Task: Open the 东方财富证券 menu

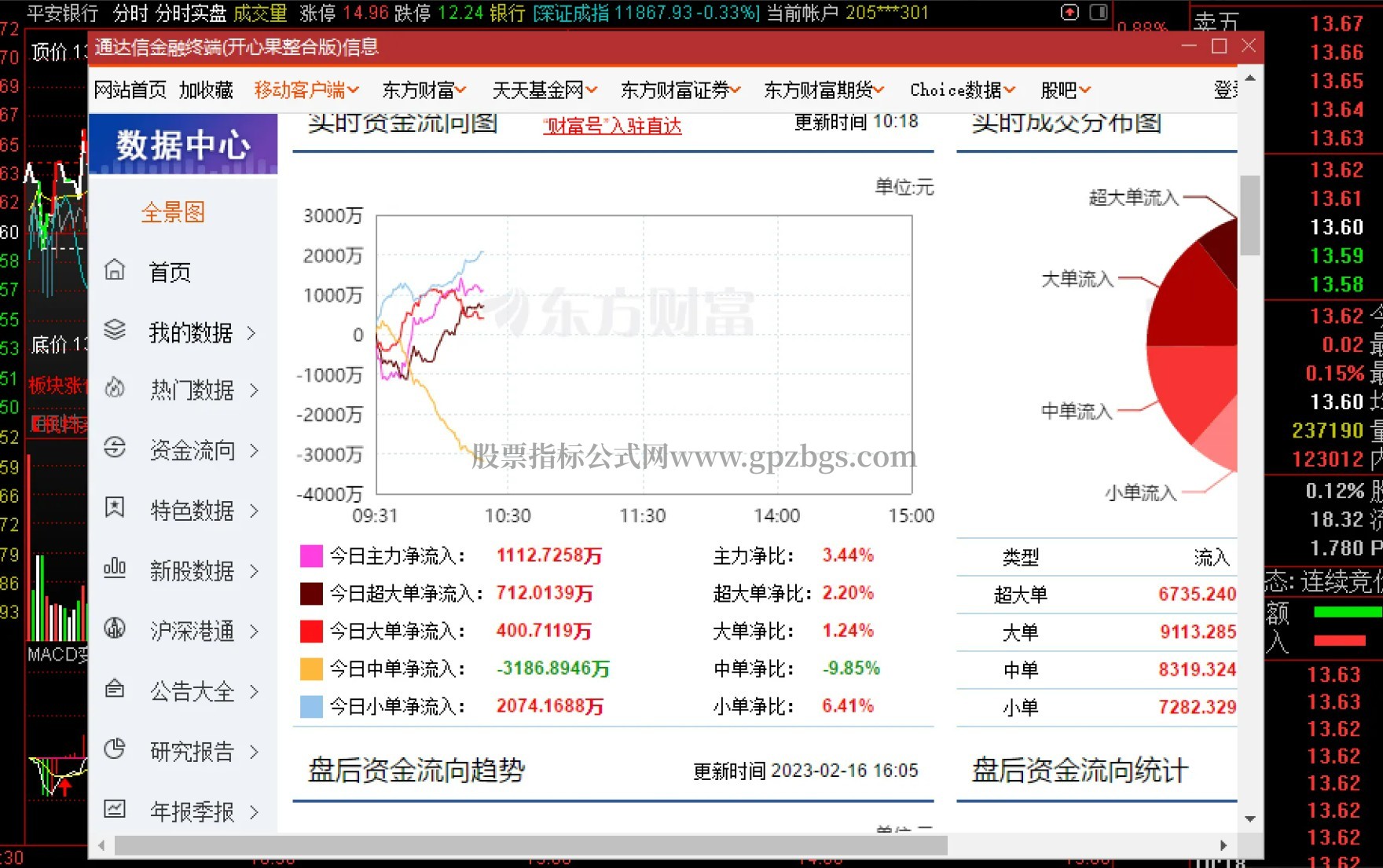Action: 680,90
